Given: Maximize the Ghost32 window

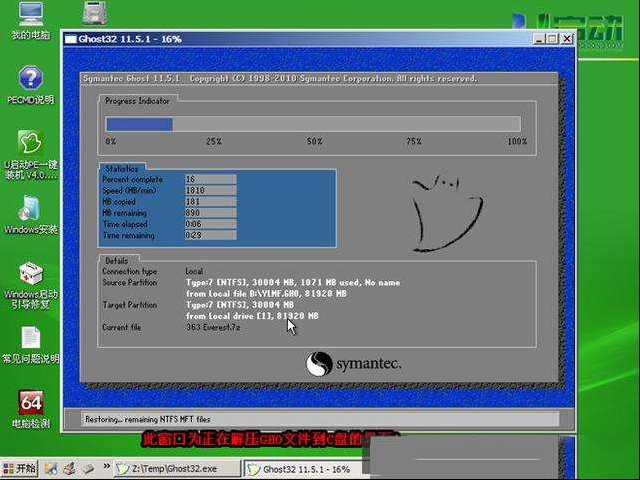Looking at the screenshot, I should pos(553,39).
